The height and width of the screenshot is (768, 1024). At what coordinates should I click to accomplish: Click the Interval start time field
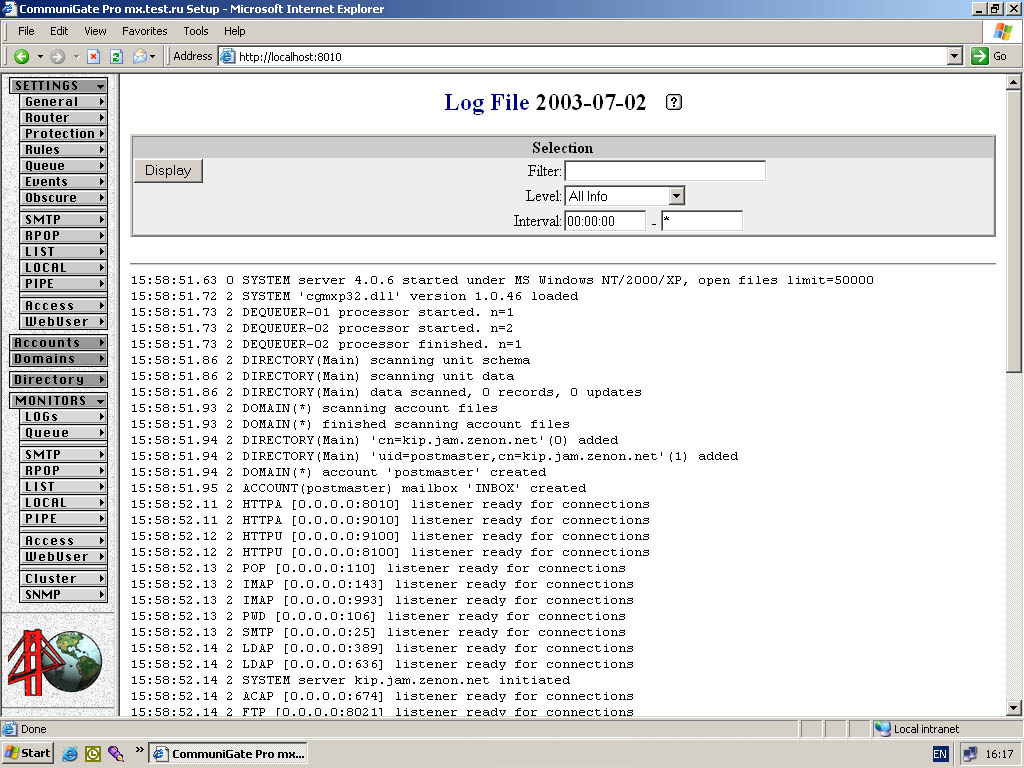tap(605, 221)
